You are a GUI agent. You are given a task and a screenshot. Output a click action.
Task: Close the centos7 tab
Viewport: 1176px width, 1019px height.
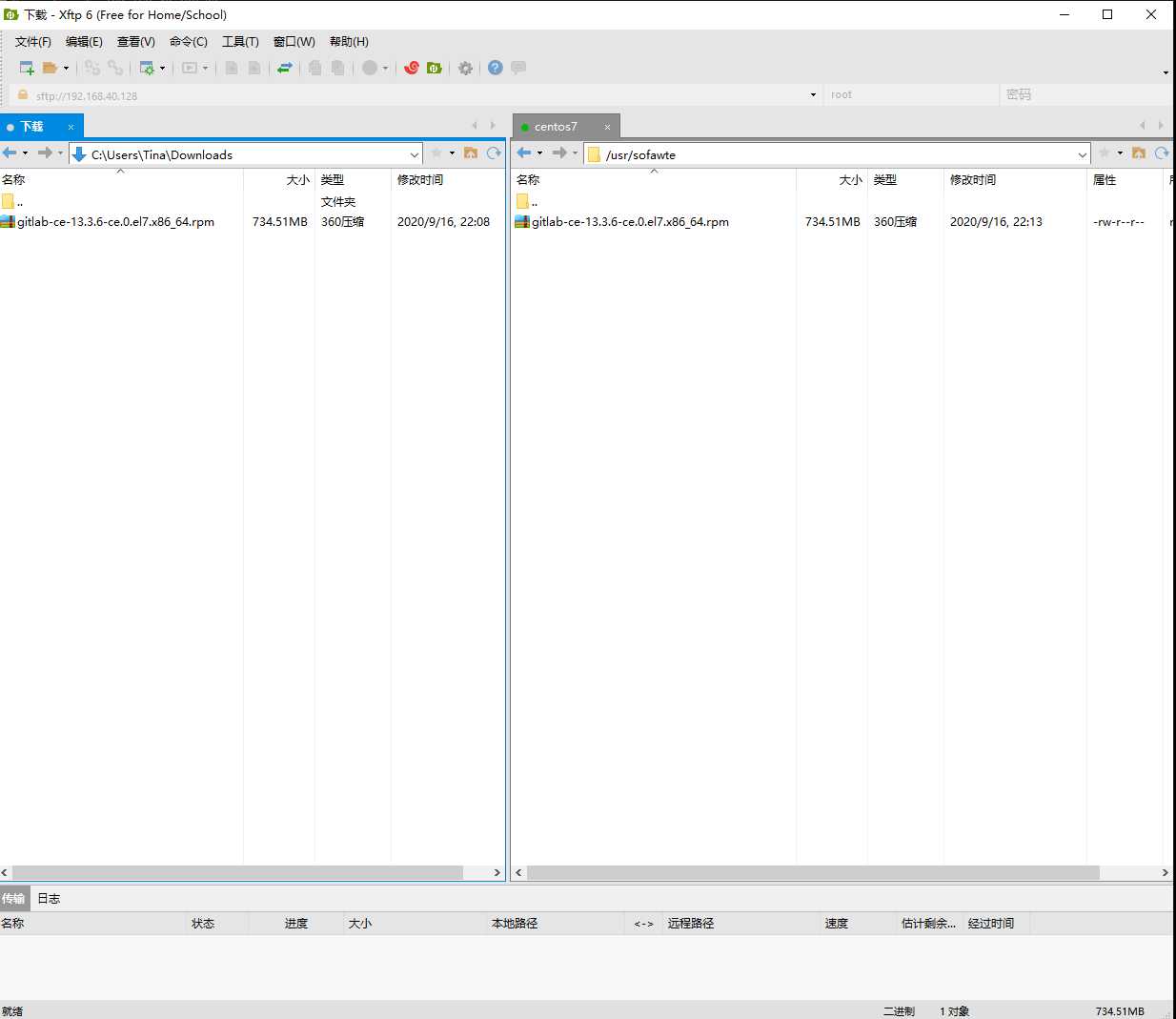pos(607,127)
